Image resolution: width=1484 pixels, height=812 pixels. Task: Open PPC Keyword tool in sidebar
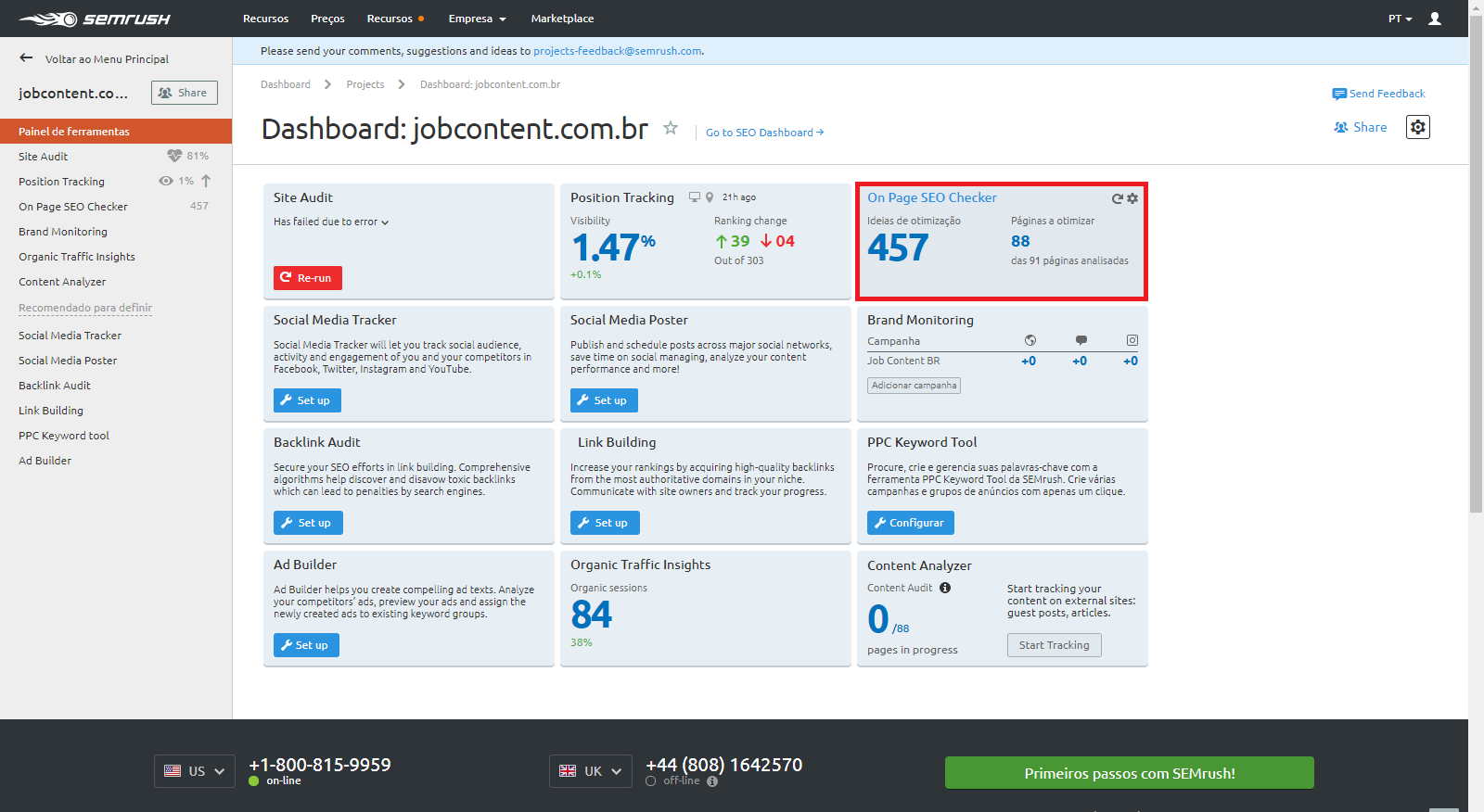pos(64,436)
